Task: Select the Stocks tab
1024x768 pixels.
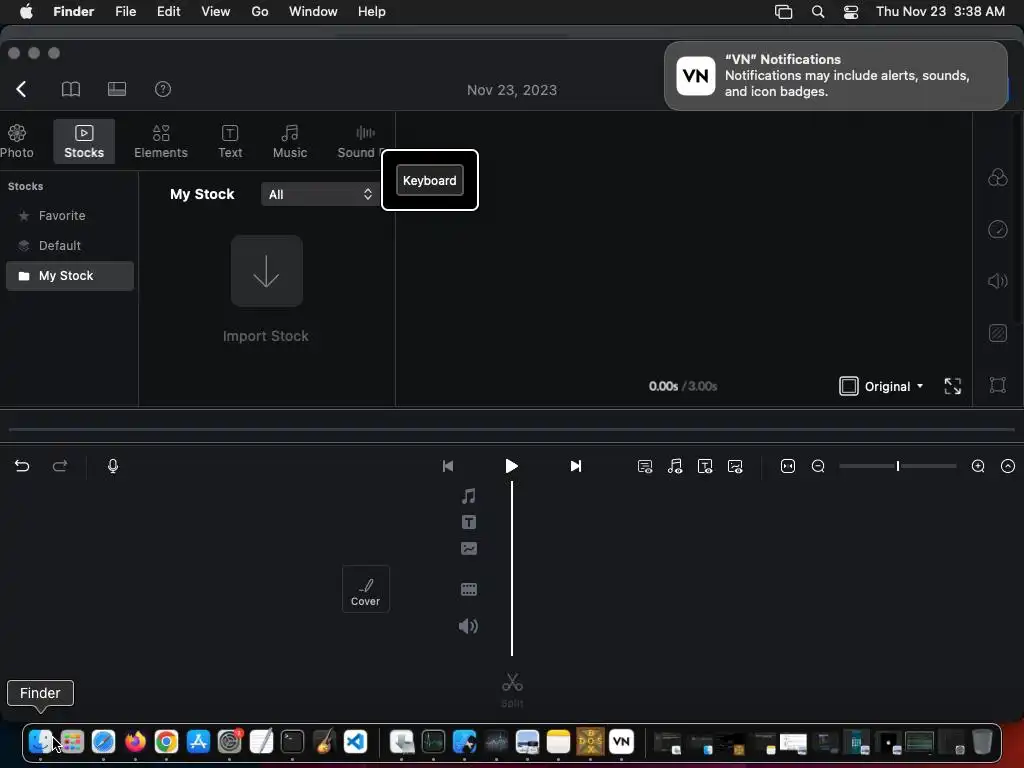Action: point(84,141)
